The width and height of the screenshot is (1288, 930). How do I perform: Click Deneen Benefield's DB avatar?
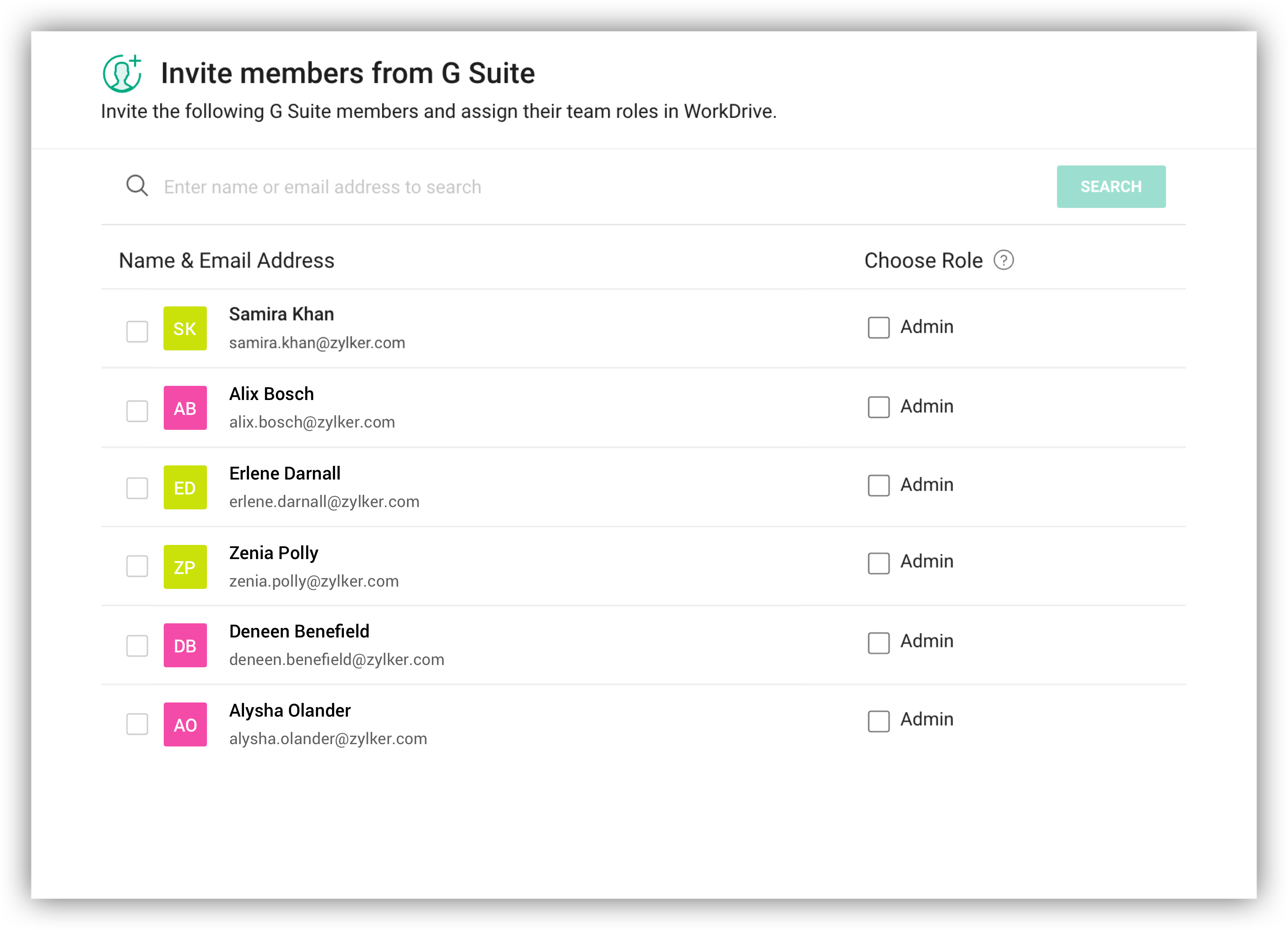coord(185,645)
